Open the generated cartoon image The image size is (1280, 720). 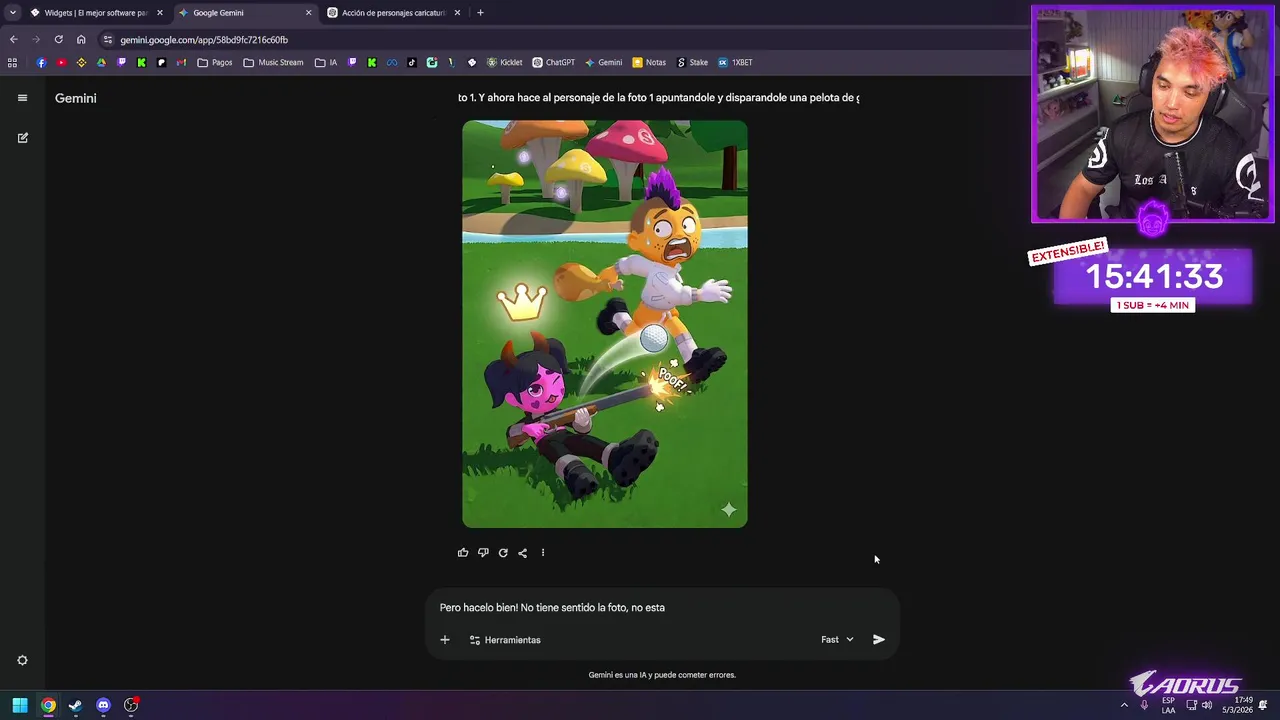point(605,324)
